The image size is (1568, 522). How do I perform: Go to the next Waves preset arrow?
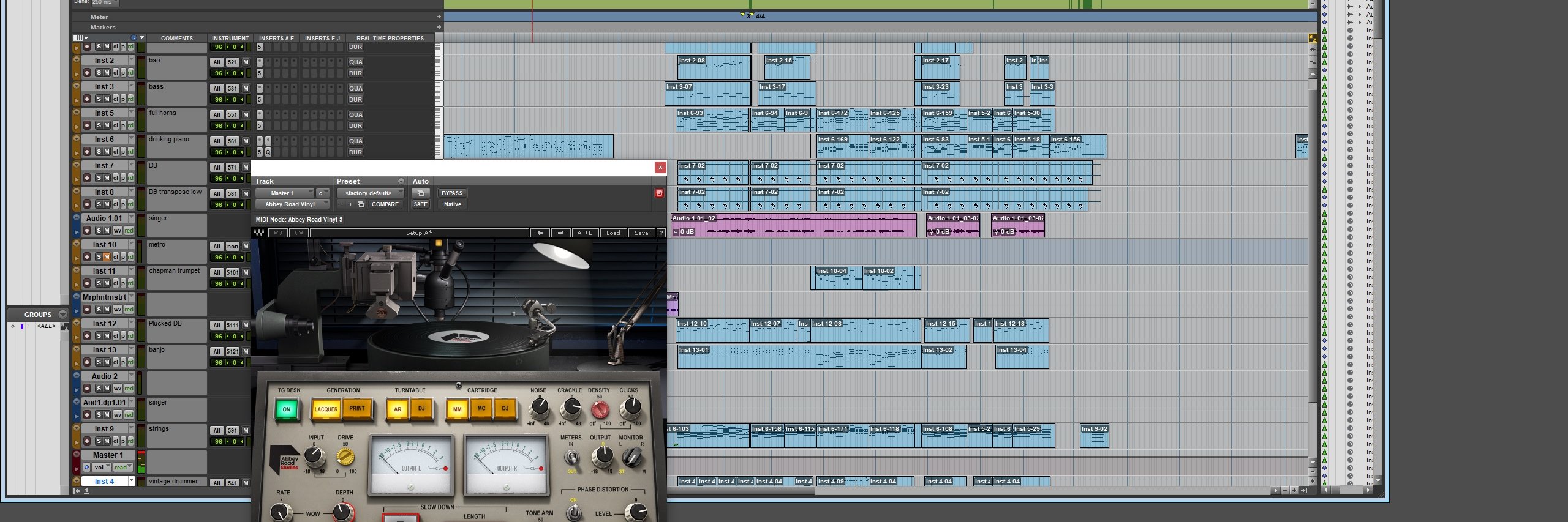[560, 233]
